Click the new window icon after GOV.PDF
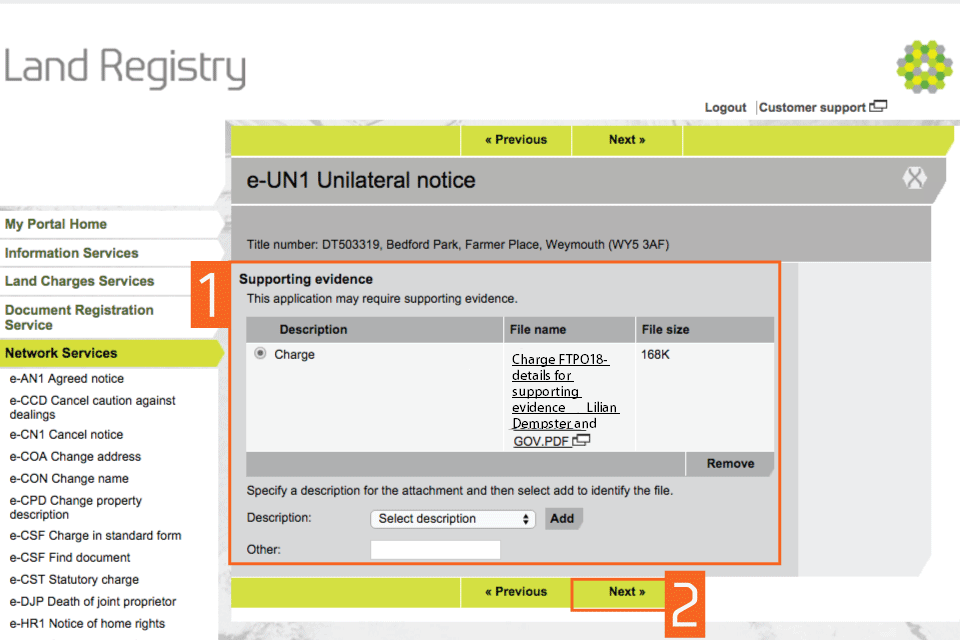960x640 pixels. 582,440
